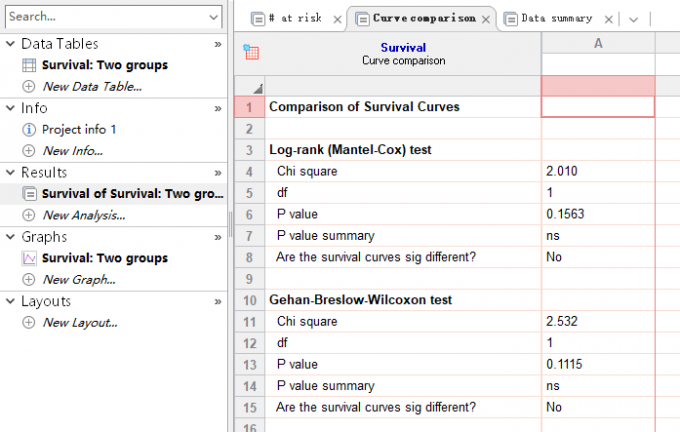Image resolution: width=680 pixels, height=432 pixels.
Task: Open the Survival: Two groups graph icon
Action: click(x=29, y=258)
